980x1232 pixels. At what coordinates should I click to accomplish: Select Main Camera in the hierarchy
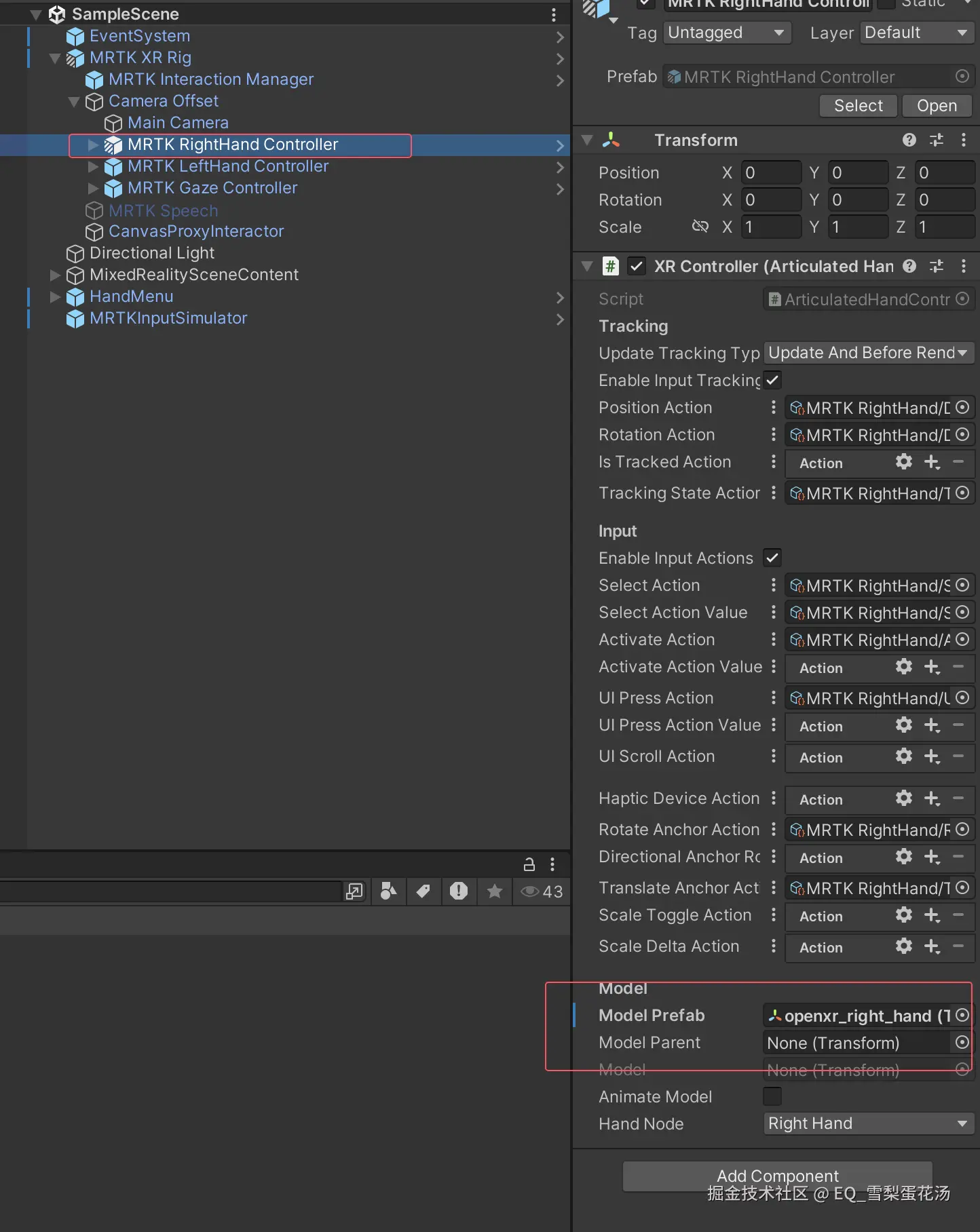point(178,123)
